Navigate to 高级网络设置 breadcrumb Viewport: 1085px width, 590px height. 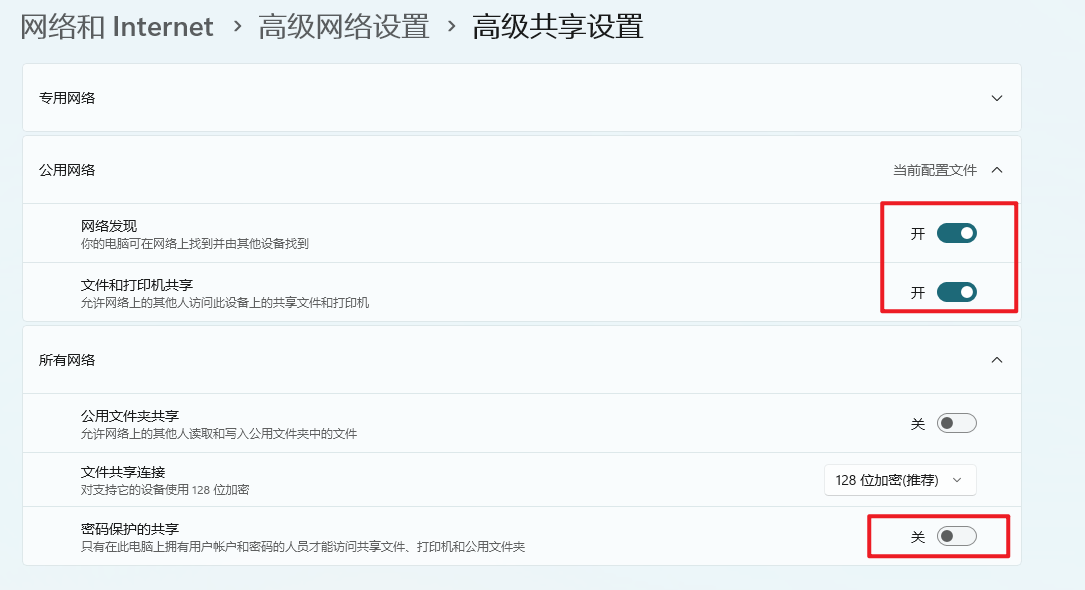[343, 27]
